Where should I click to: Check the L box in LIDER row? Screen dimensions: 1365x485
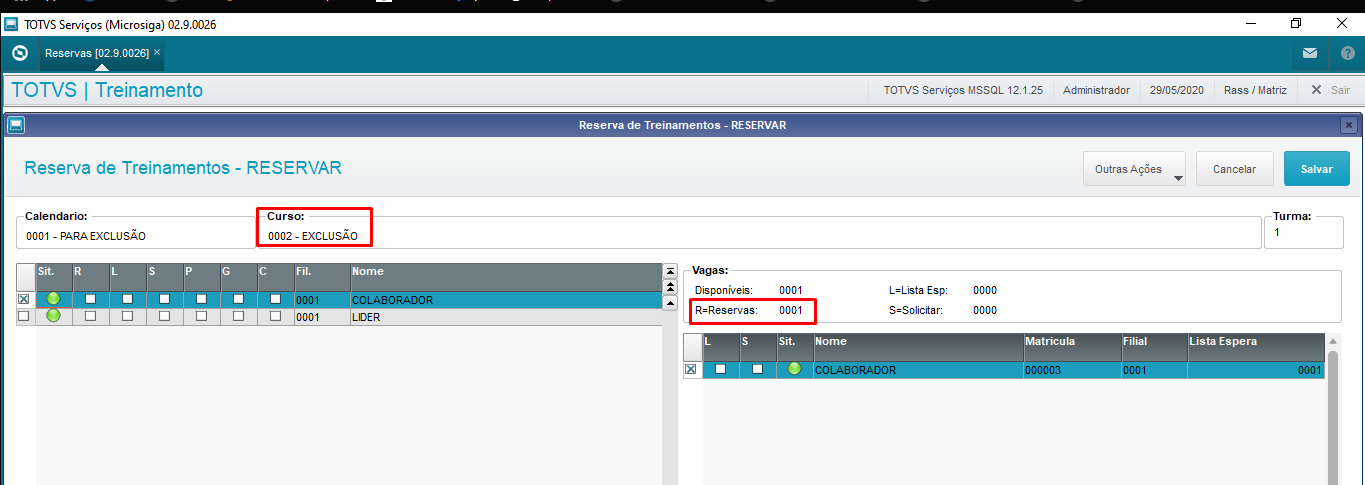pos(127,316)
